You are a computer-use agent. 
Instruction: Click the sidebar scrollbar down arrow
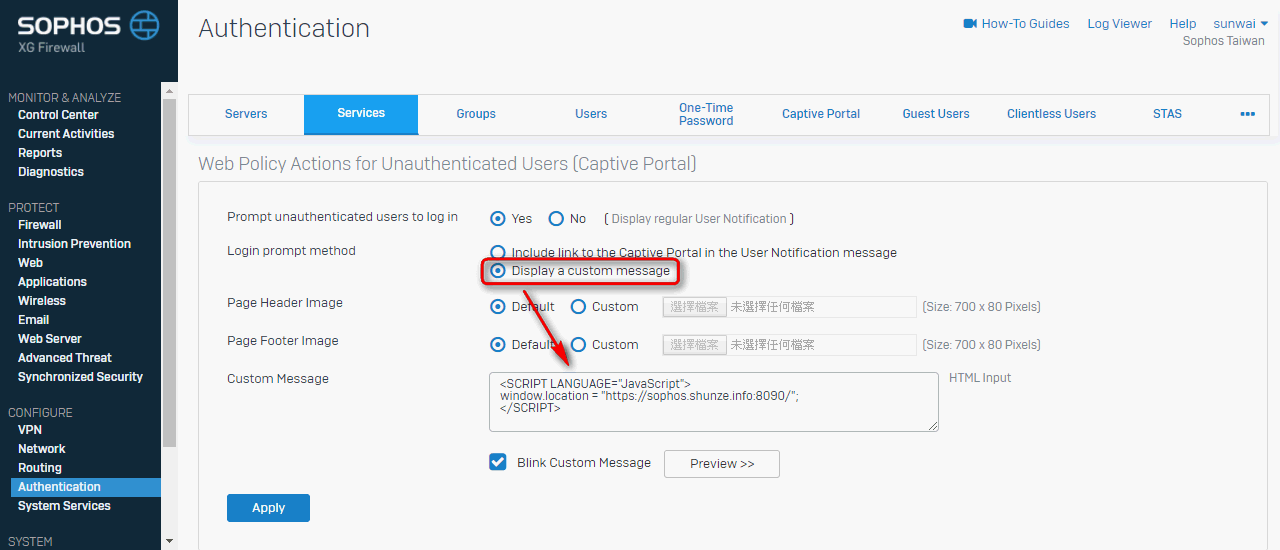pos(168,541)
